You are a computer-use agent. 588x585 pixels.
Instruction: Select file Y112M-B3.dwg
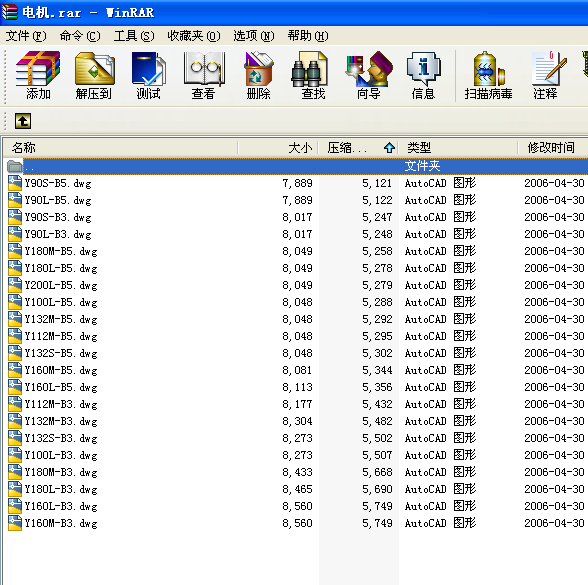pyautogui.click(x=61, y=404)
